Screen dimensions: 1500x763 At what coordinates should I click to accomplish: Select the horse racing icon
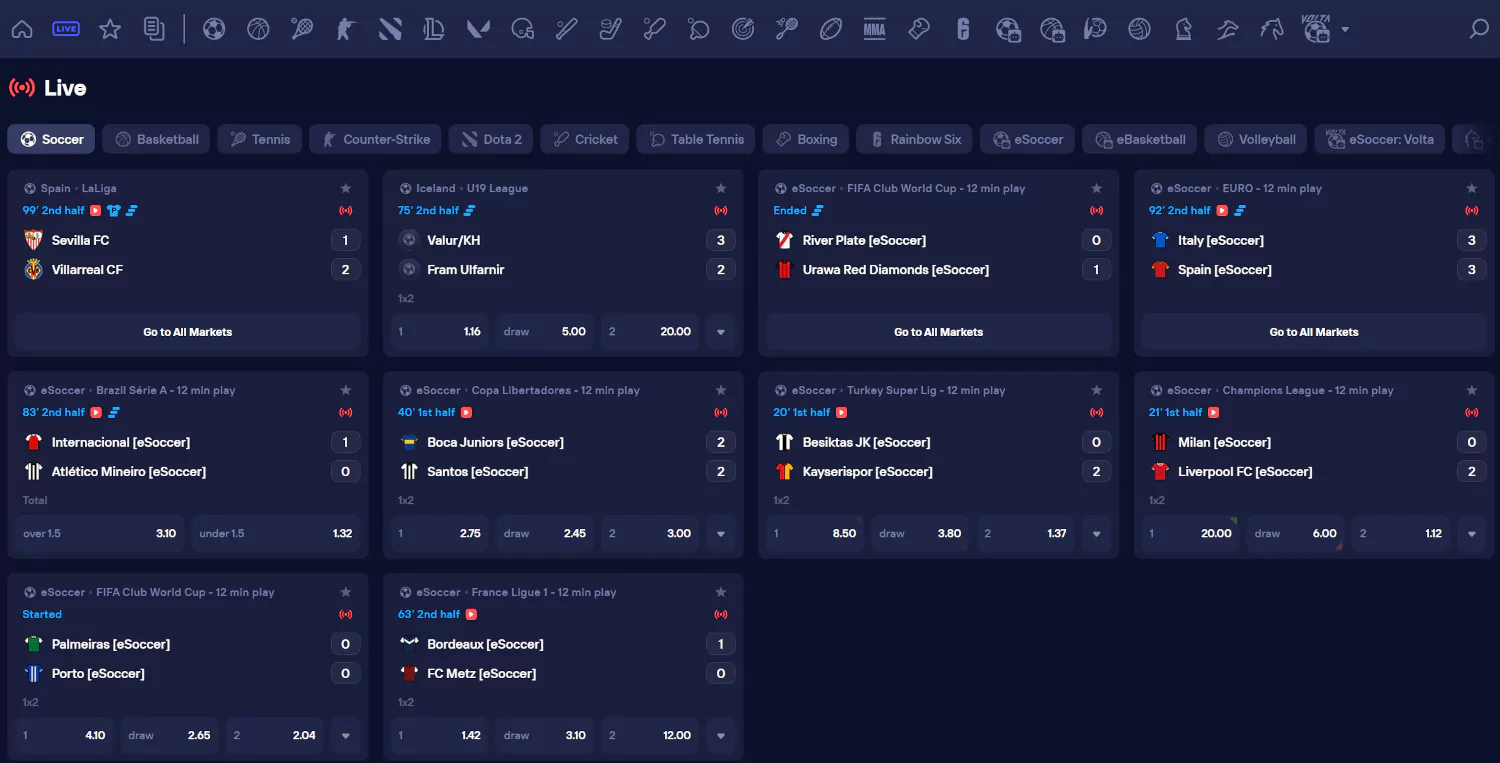tap(1271, 29)
